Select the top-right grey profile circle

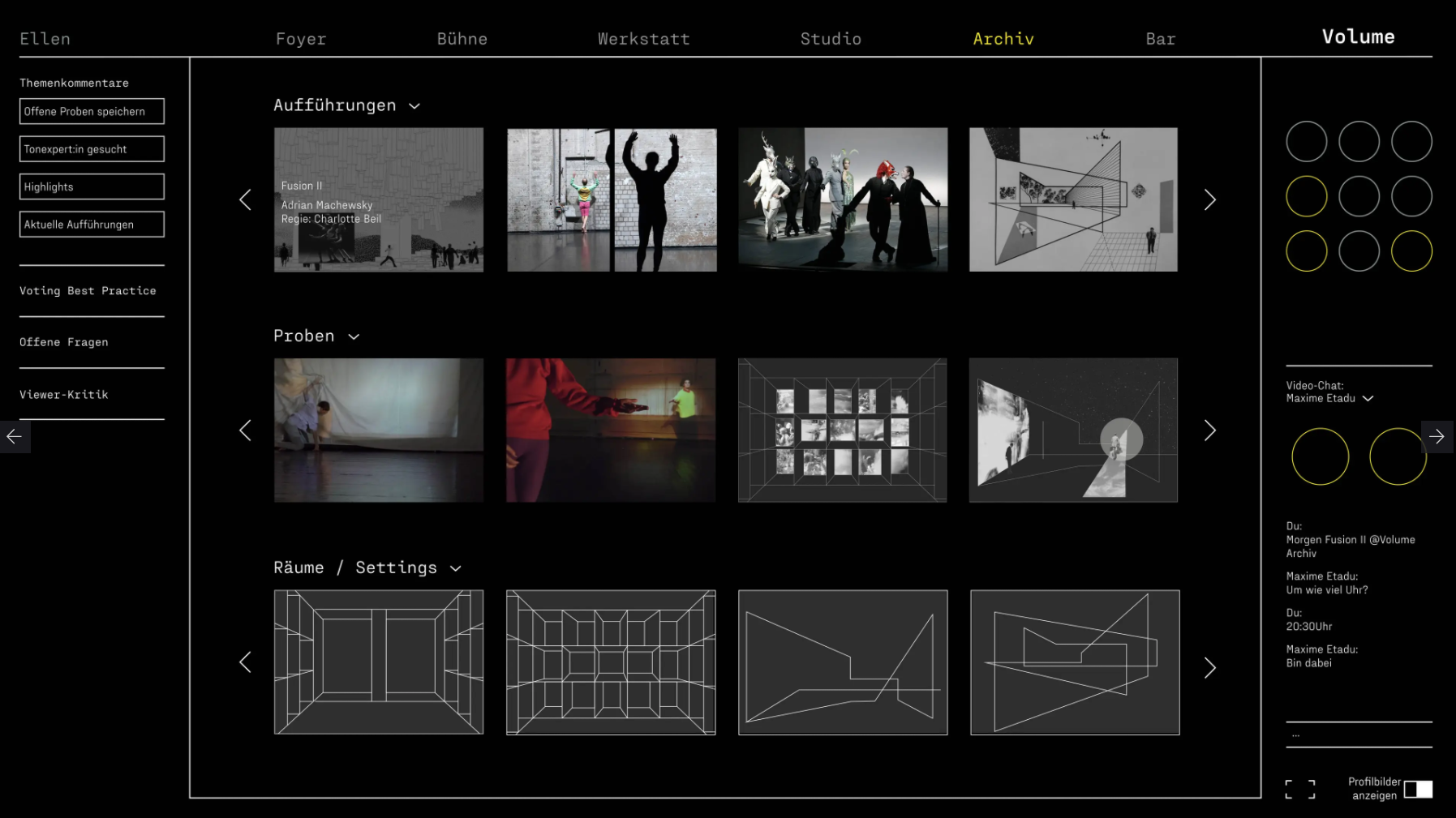(1411, 142)
